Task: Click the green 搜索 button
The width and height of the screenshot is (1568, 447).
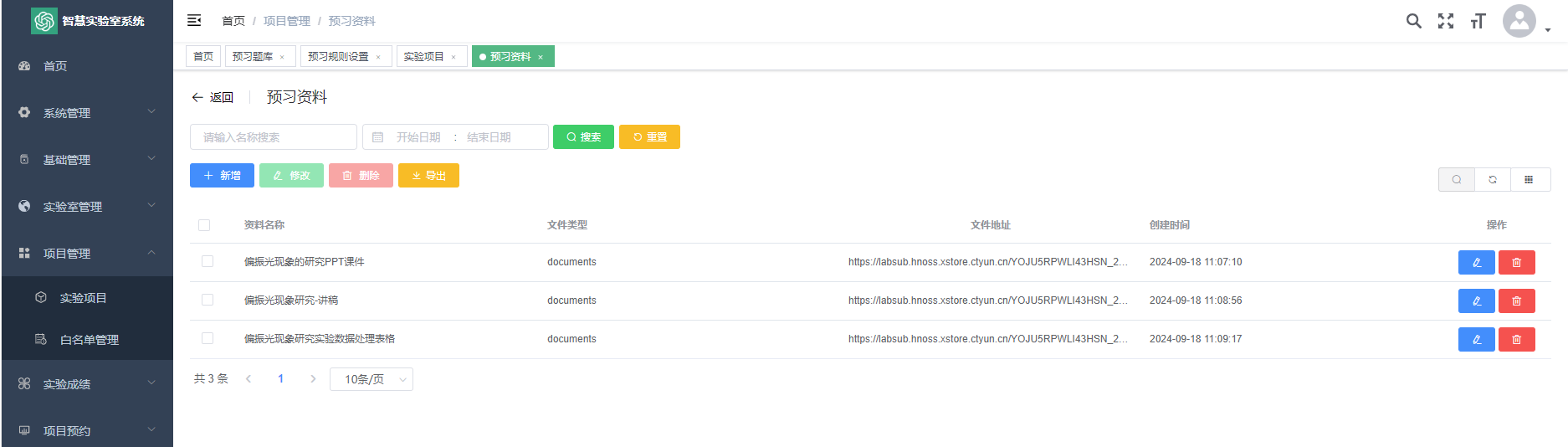Action: [583, 137]
